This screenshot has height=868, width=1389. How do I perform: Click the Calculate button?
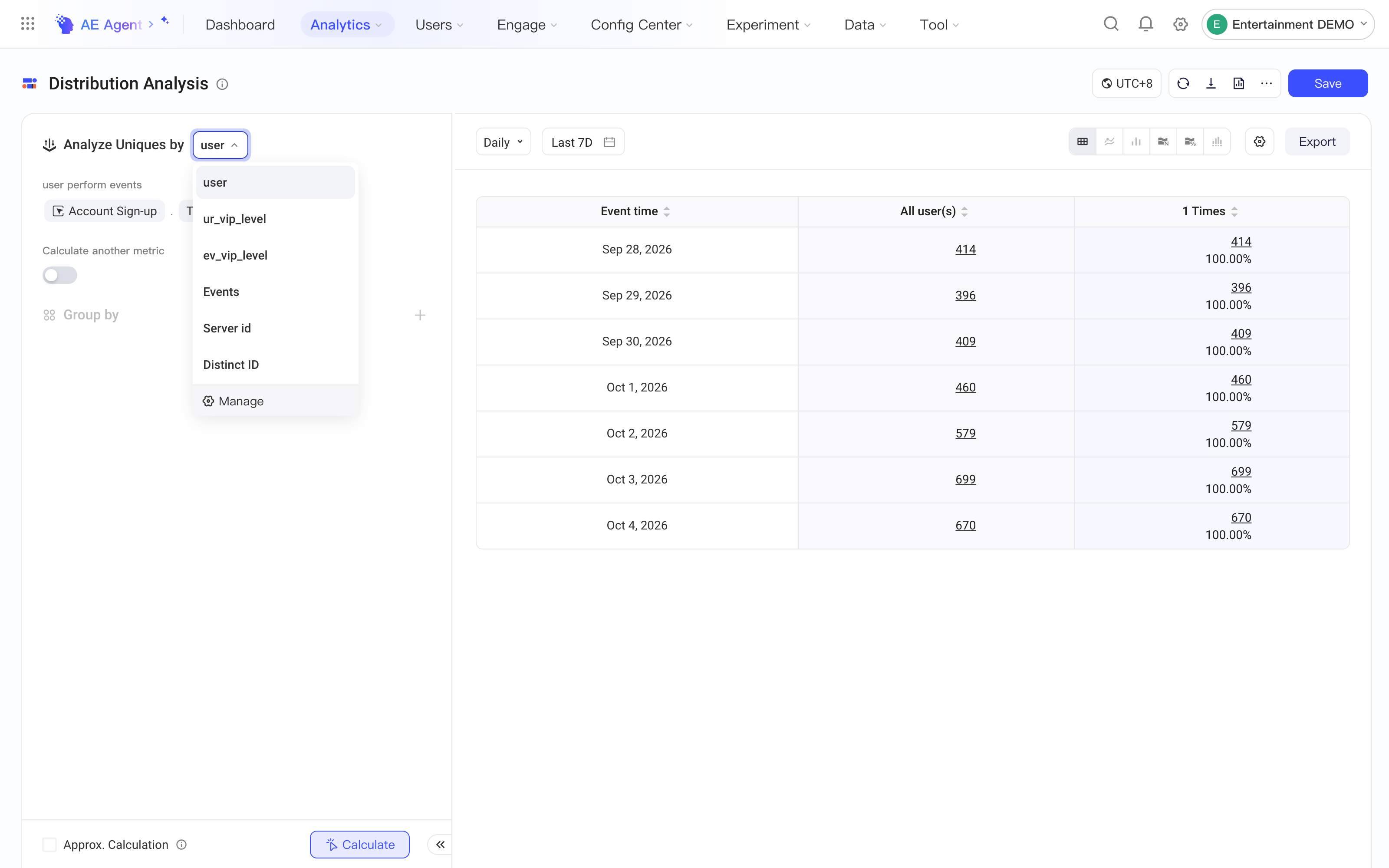360,845
